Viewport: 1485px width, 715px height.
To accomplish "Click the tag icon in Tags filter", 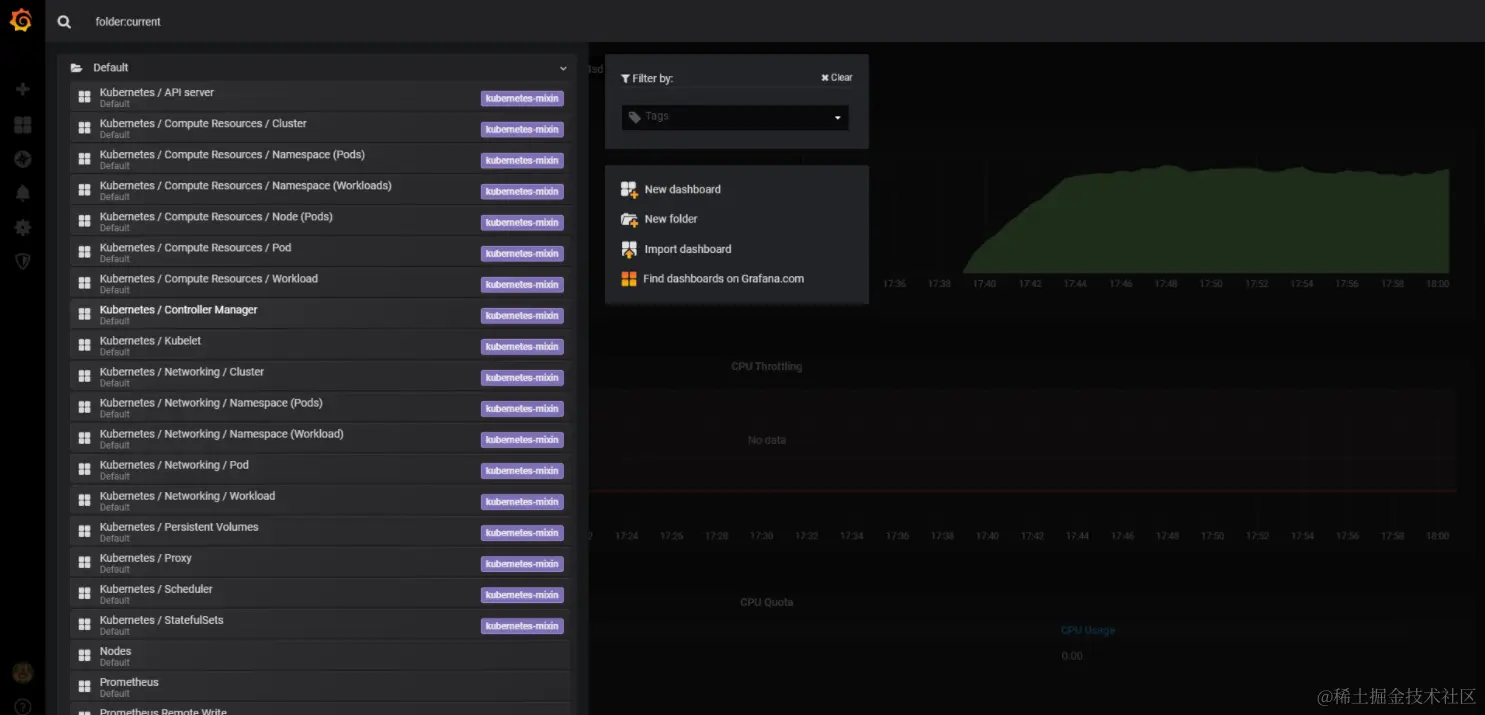I will click(635, 117).
